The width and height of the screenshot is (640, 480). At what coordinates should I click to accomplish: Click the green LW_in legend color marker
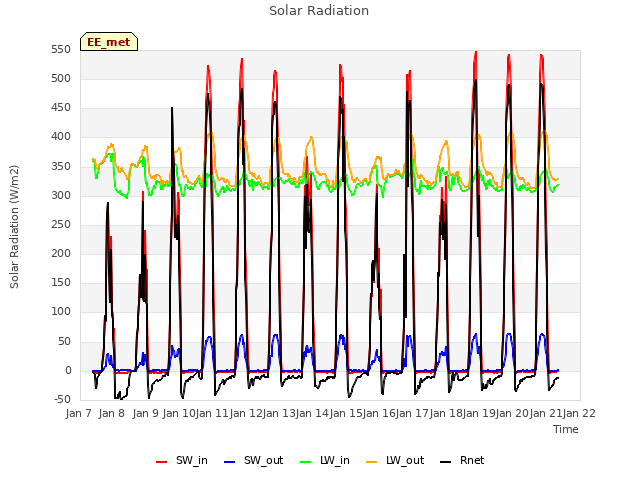[306, 462]
